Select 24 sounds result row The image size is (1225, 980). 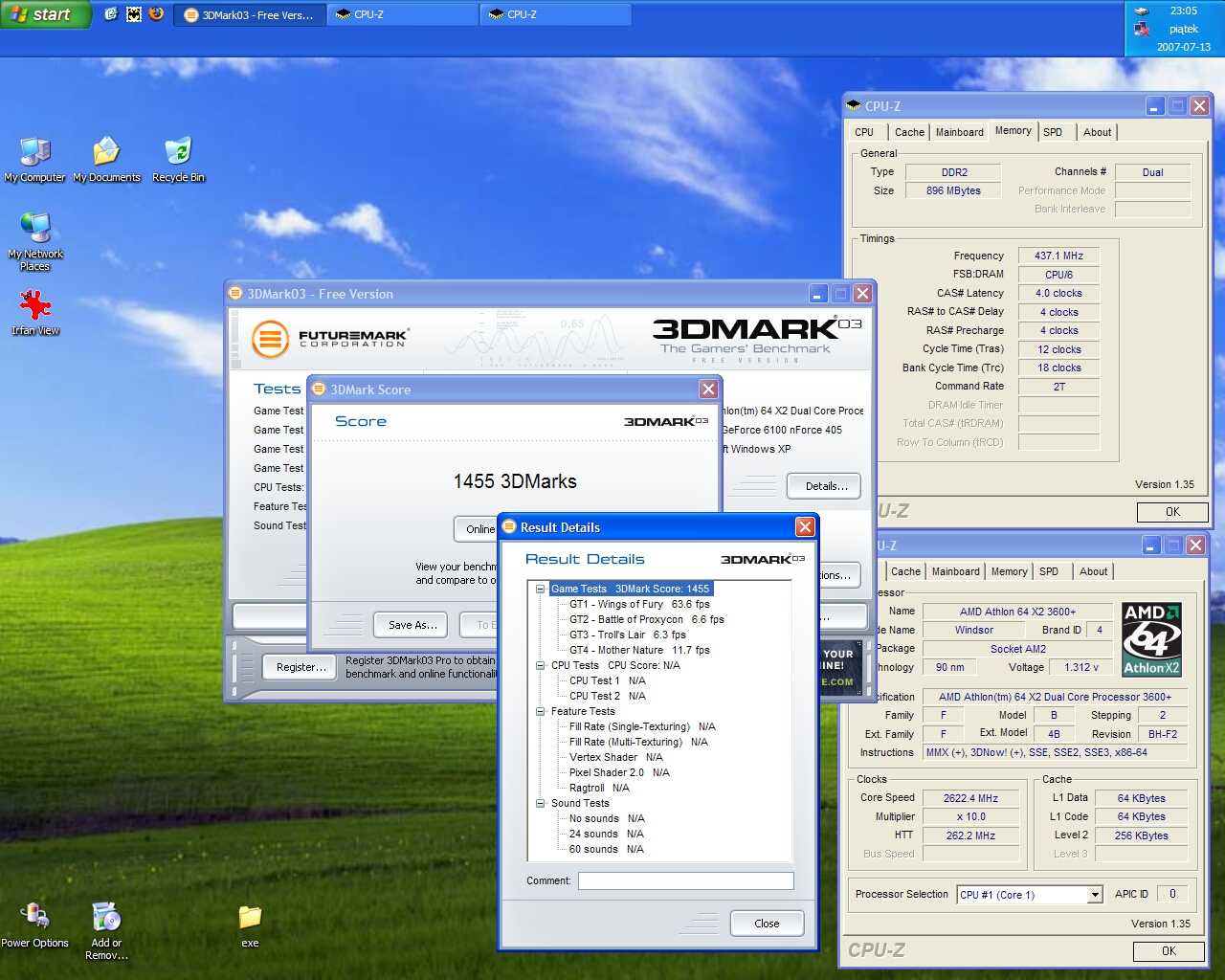pyautogui.click(x=607, y=834)
